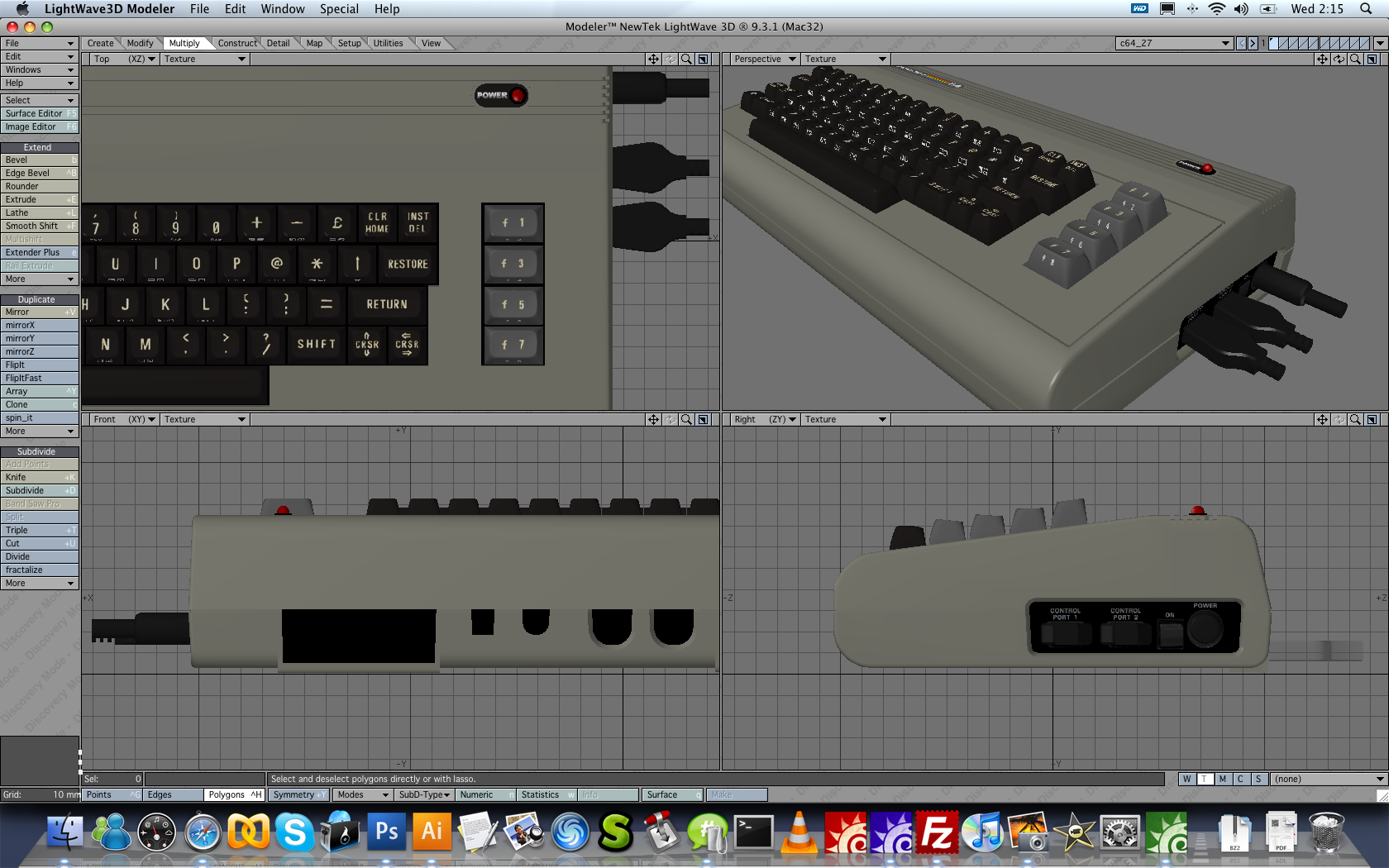This screenshot has height=868, width=1389.
Task: Open the Right (ZY) view type dropdown
Action: pyautogui.click(x=764, y=420)
